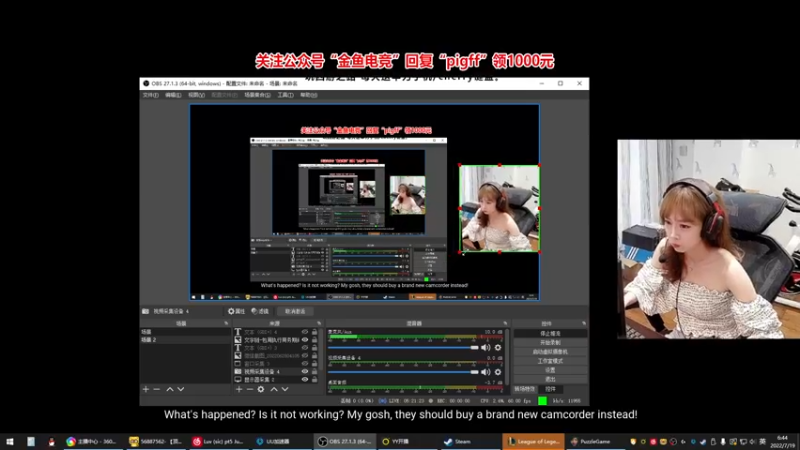
Task: Move scene up with arrow icon
Action: [170, 389]
